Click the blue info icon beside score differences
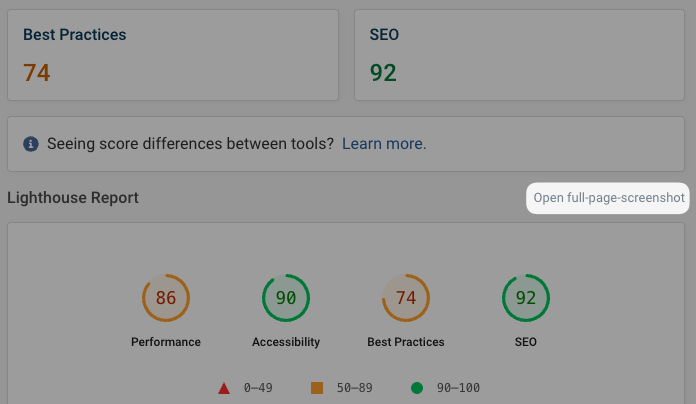Screen dimensions: 696x404 pyautogui.click(x=31, y=144)
